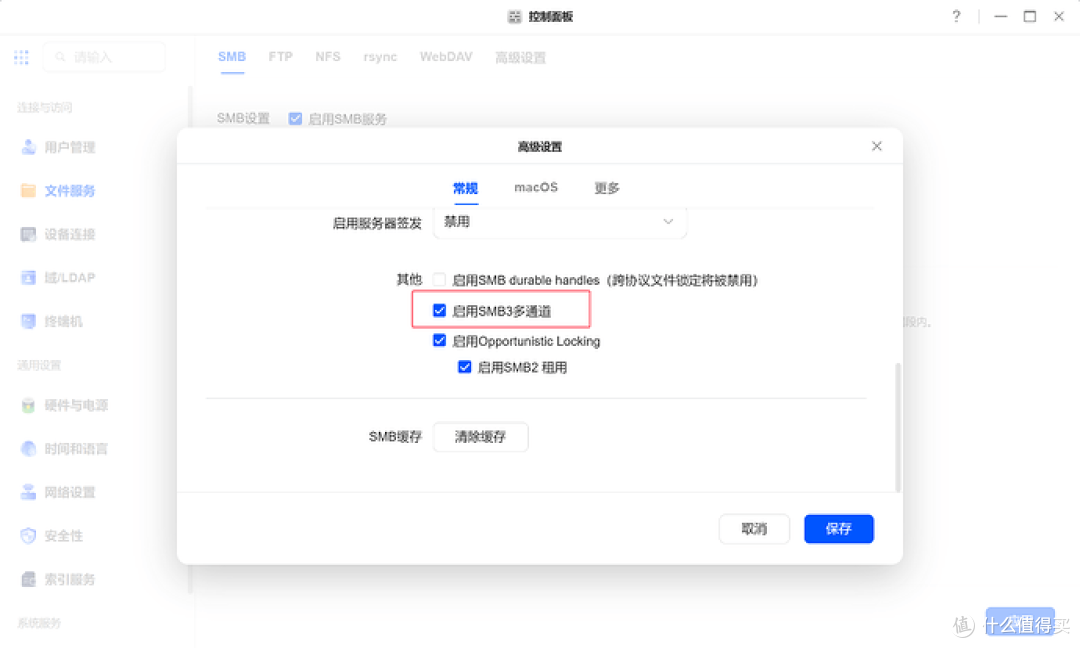The height and width of the screenshot is (648, 1080).
Task: Expand the 禁用 selection list
Action: click(x=559, y=221)
